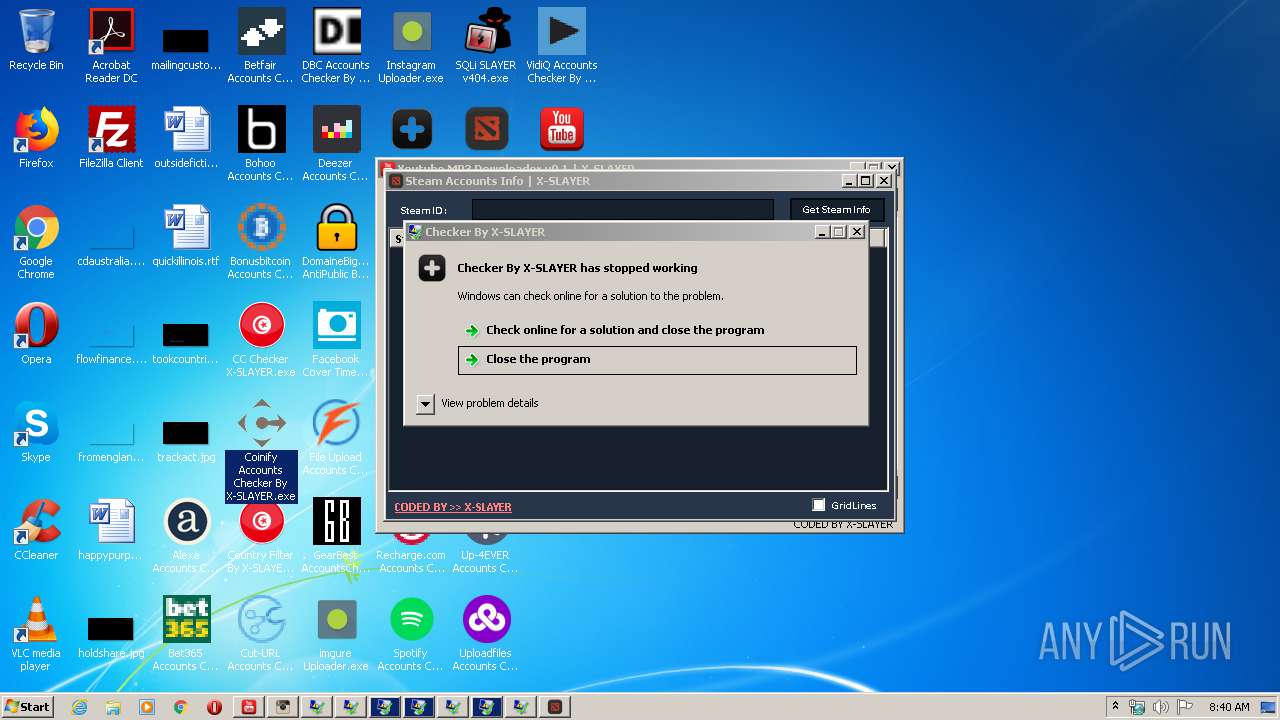The height and width of the screenshot is (720, 1280).
Task: Select DBC Accounts Checker desktop icon
Action: 336,45
